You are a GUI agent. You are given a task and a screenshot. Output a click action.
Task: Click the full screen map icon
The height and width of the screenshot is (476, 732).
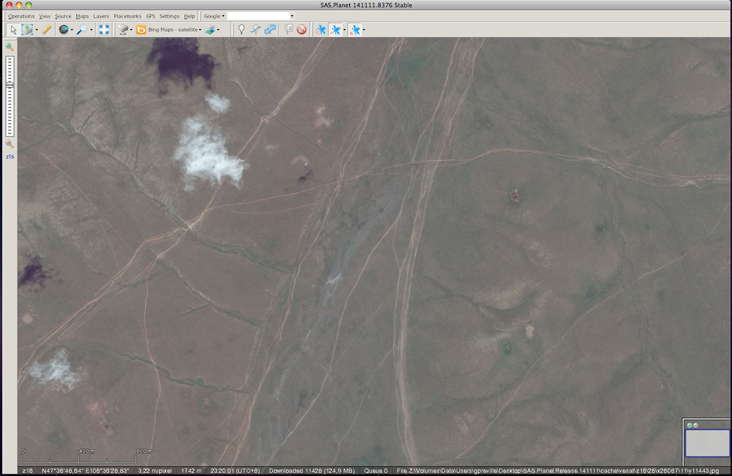coord(104,30)
